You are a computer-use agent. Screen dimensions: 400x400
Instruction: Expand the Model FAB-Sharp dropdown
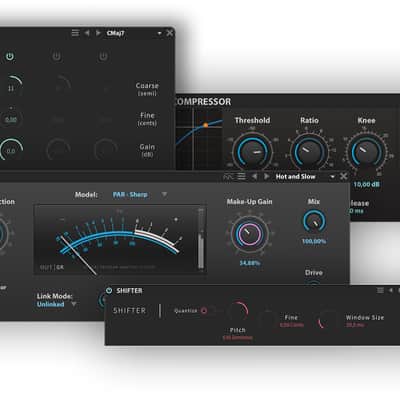(x=164, y=194)
